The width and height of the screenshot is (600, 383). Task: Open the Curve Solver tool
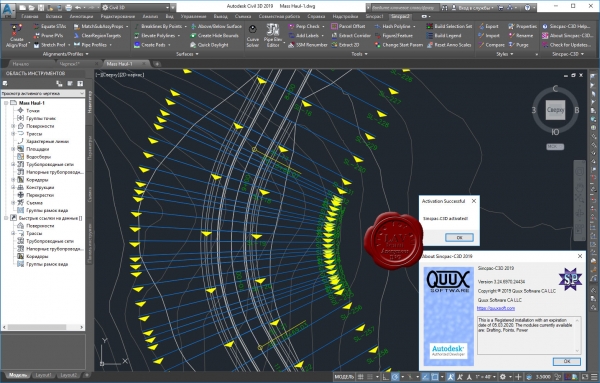(x=253, y=36)
